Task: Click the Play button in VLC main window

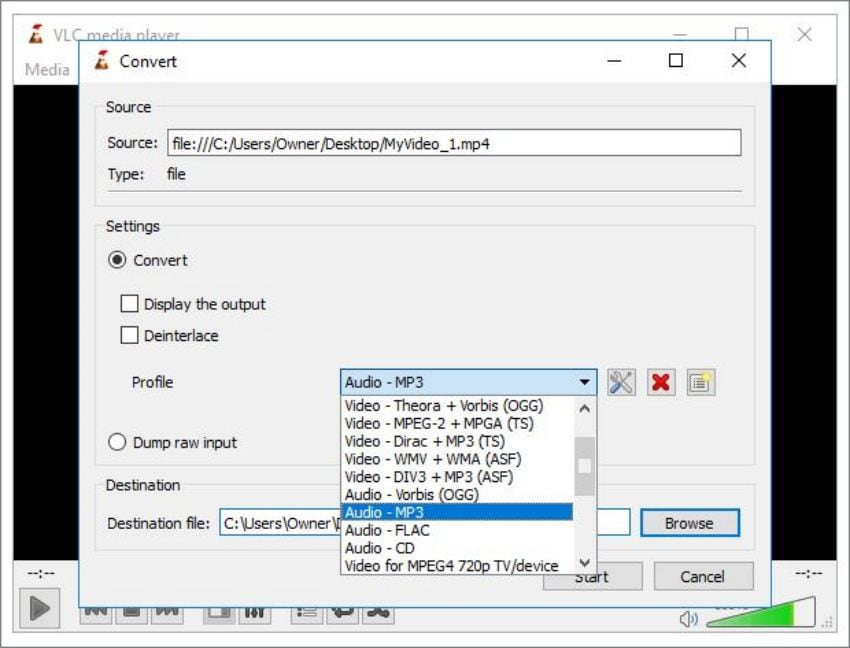Action: tap(40, 608)
